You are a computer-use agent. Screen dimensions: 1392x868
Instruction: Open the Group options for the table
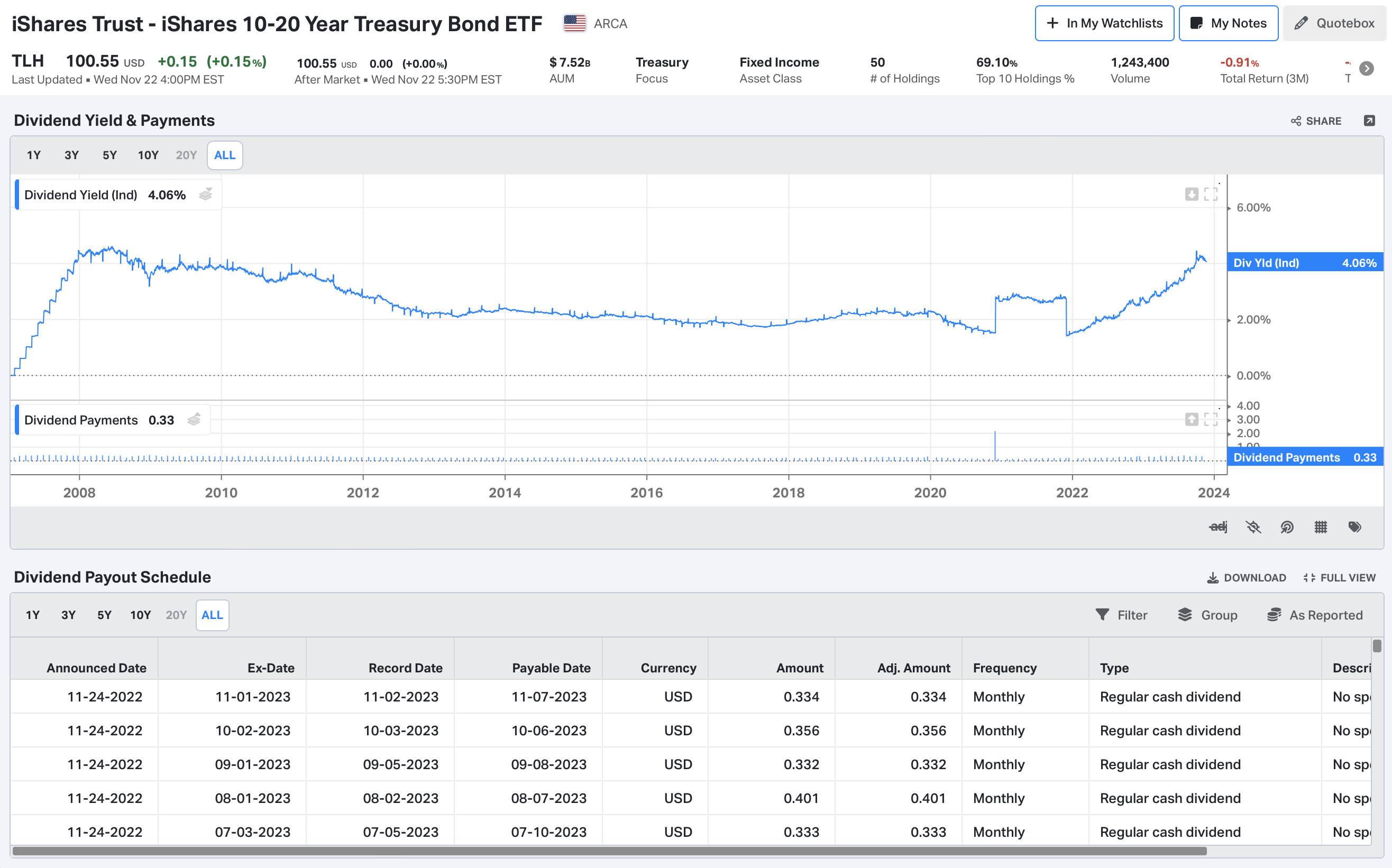click(1207, 615)
